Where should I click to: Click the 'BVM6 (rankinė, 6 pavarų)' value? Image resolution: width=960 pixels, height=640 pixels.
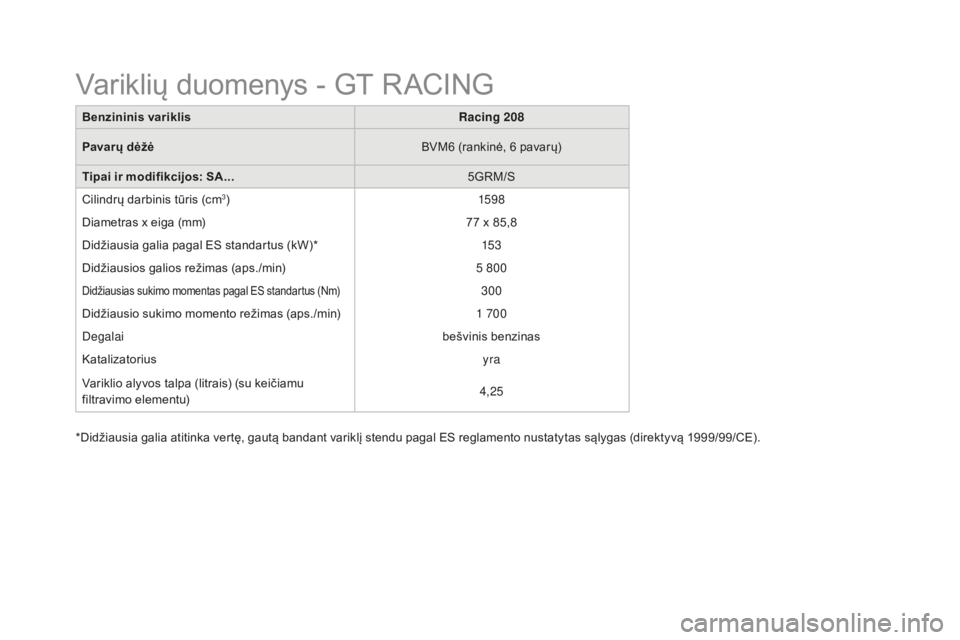(491, 147)
